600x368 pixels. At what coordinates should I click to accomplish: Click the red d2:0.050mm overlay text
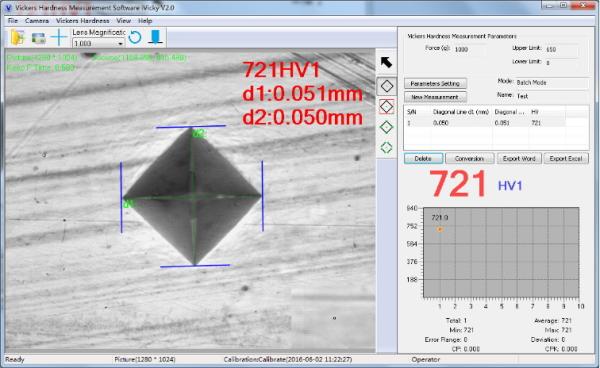pos(302,117)
